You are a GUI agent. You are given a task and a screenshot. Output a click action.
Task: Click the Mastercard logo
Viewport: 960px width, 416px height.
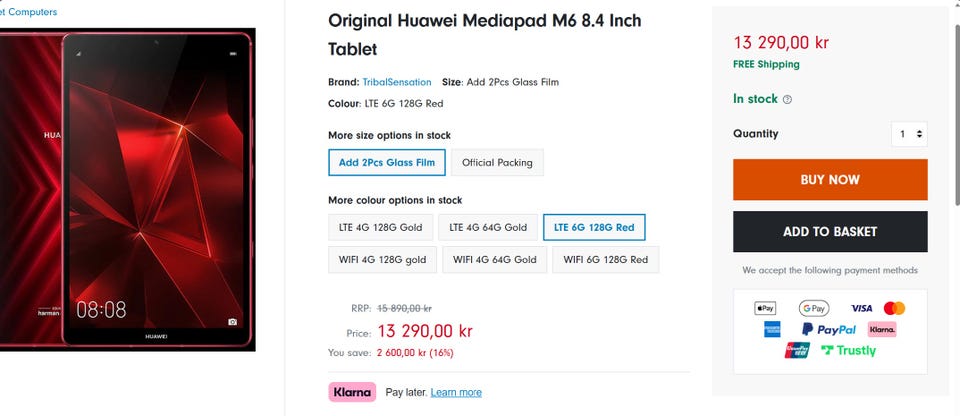pyautogui.click(x=895, y=308)
